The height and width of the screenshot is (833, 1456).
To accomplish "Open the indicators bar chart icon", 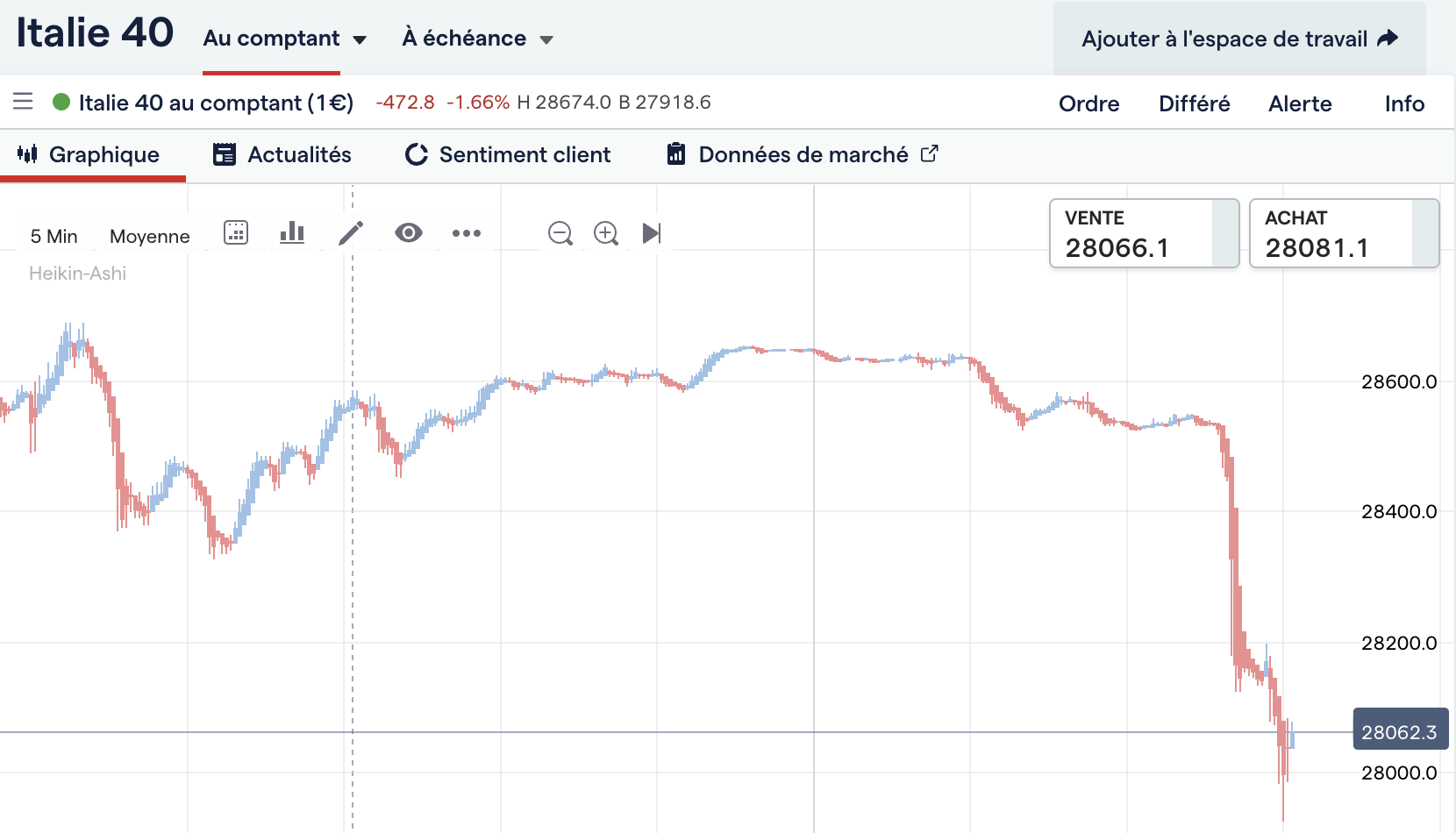I will coord(292,233).
